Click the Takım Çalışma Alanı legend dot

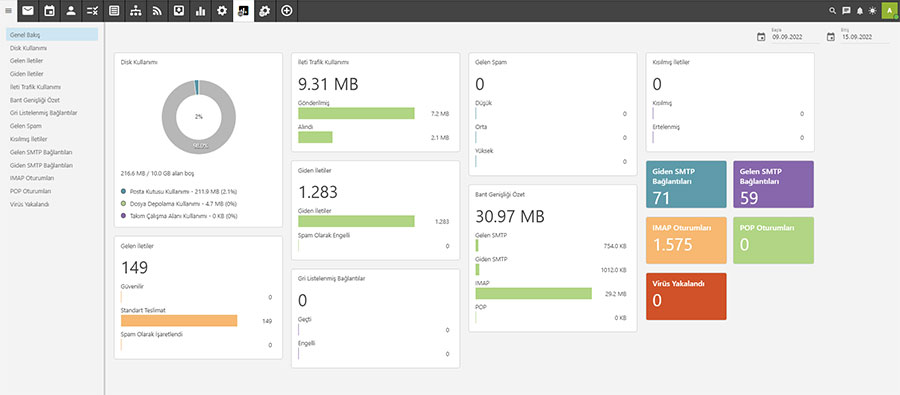[123, 216]
